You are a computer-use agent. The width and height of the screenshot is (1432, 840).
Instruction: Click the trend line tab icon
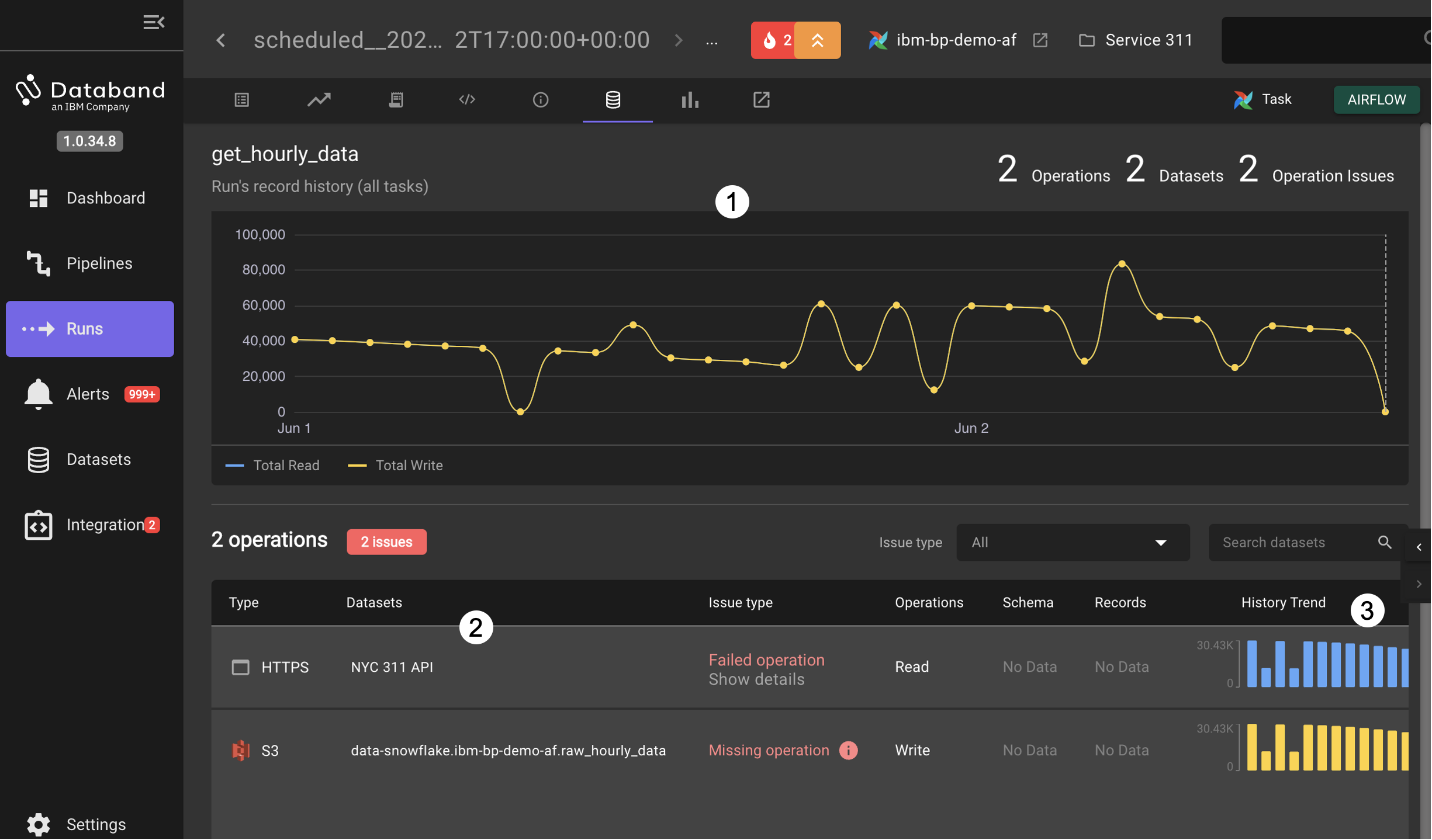click(319, 100)
